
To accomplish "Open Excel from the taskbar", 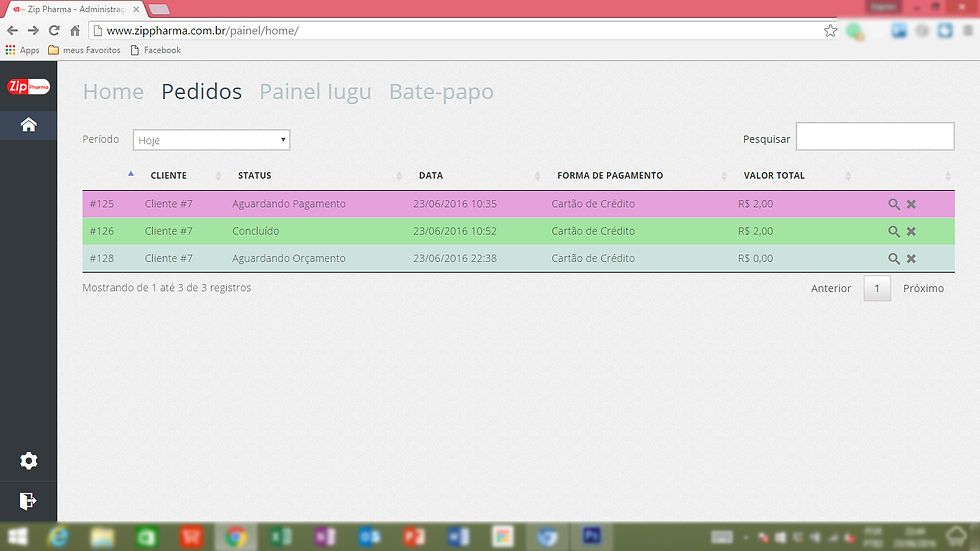I will (x=281, y=537).
